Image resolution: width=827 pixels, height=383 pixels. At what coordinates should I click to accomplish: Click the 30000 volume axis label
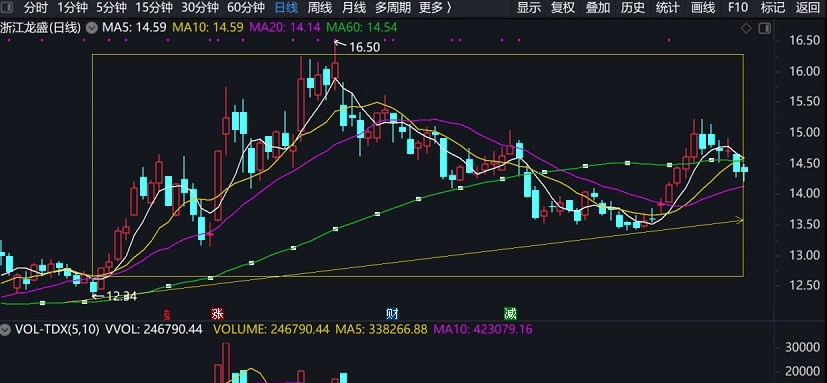(x=802, y=347)
